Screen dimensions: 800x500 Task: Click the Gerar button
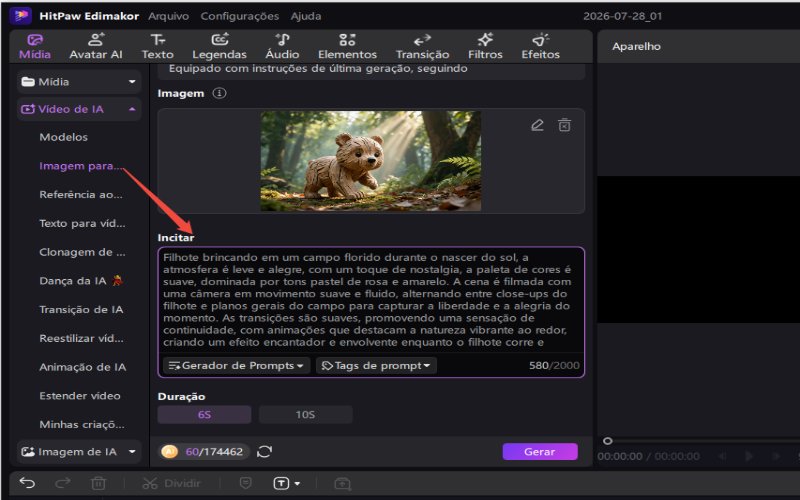(540, 452)
